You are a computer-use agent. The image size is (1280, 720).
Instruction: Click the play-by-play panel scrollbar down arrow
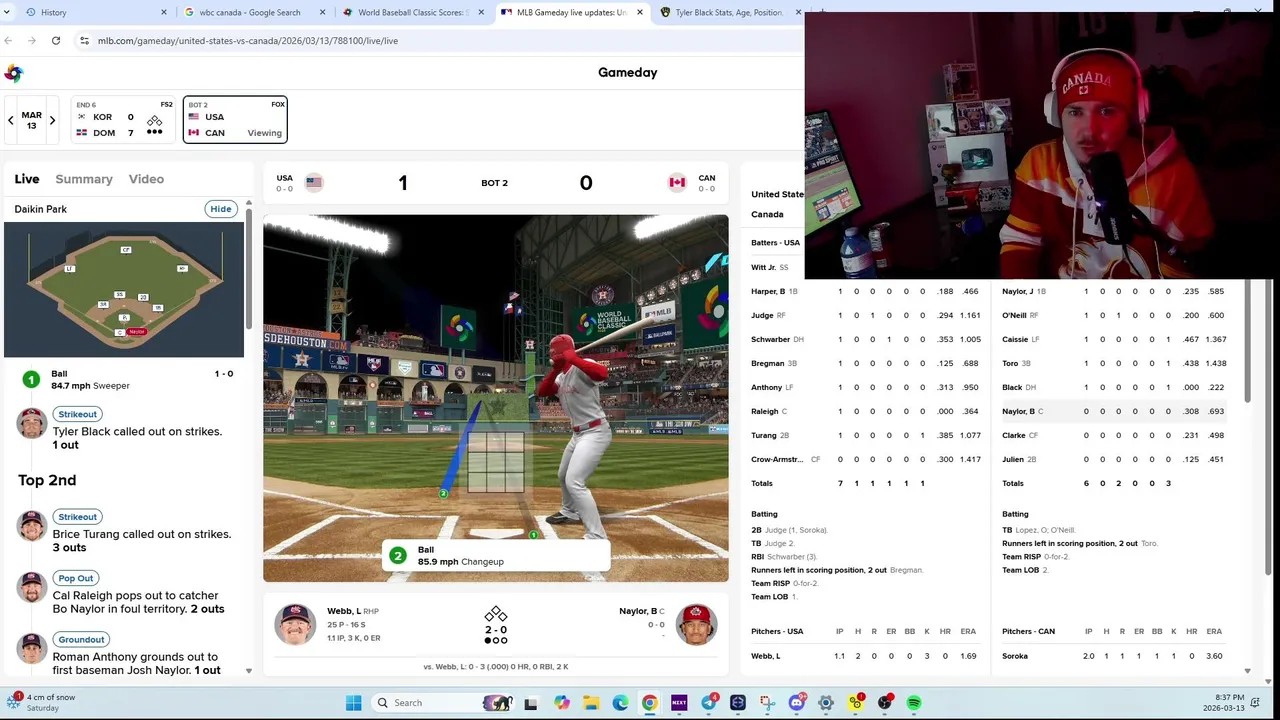pos(249,671)
